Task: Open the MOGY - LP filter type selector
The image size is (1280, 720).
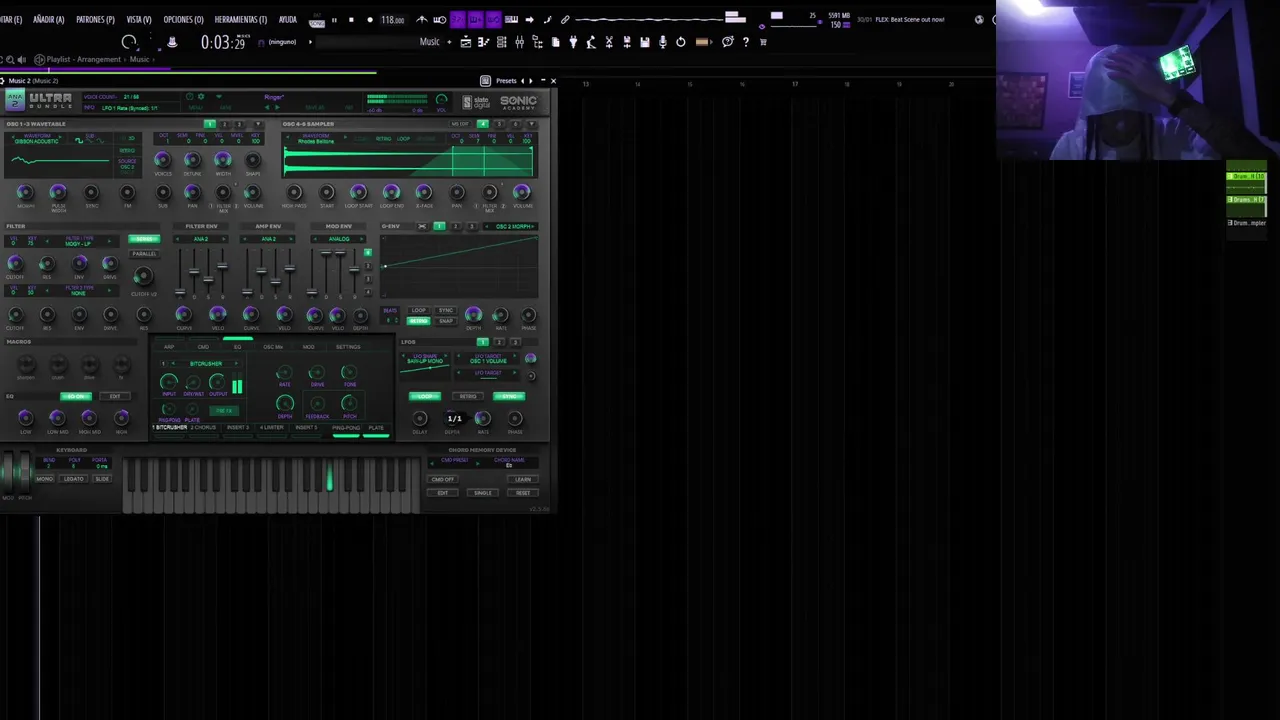Action: 78,241
